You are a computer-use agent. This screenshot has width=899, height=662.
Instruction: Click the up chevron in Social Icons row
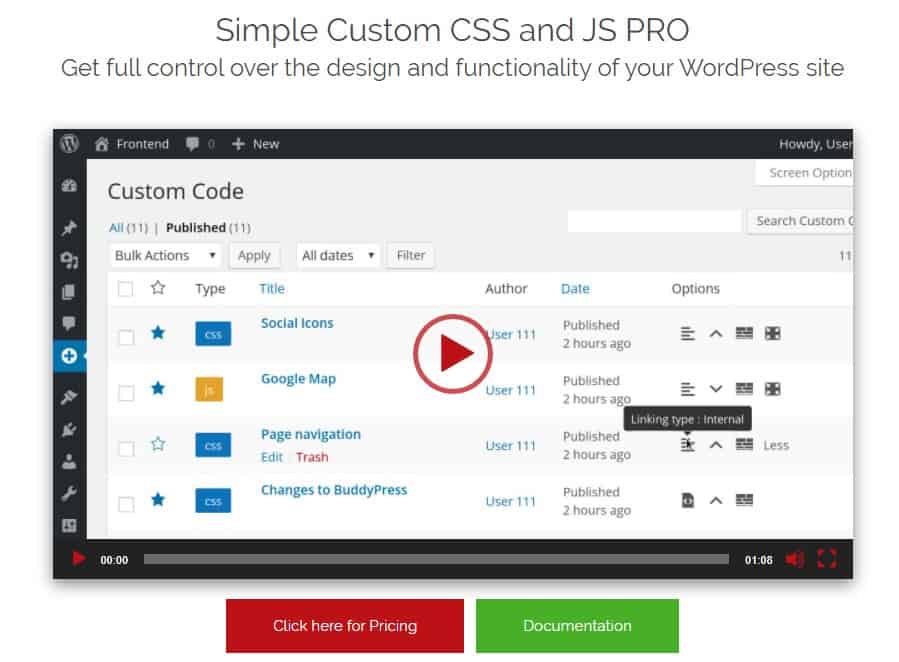[x=716, y=334]
